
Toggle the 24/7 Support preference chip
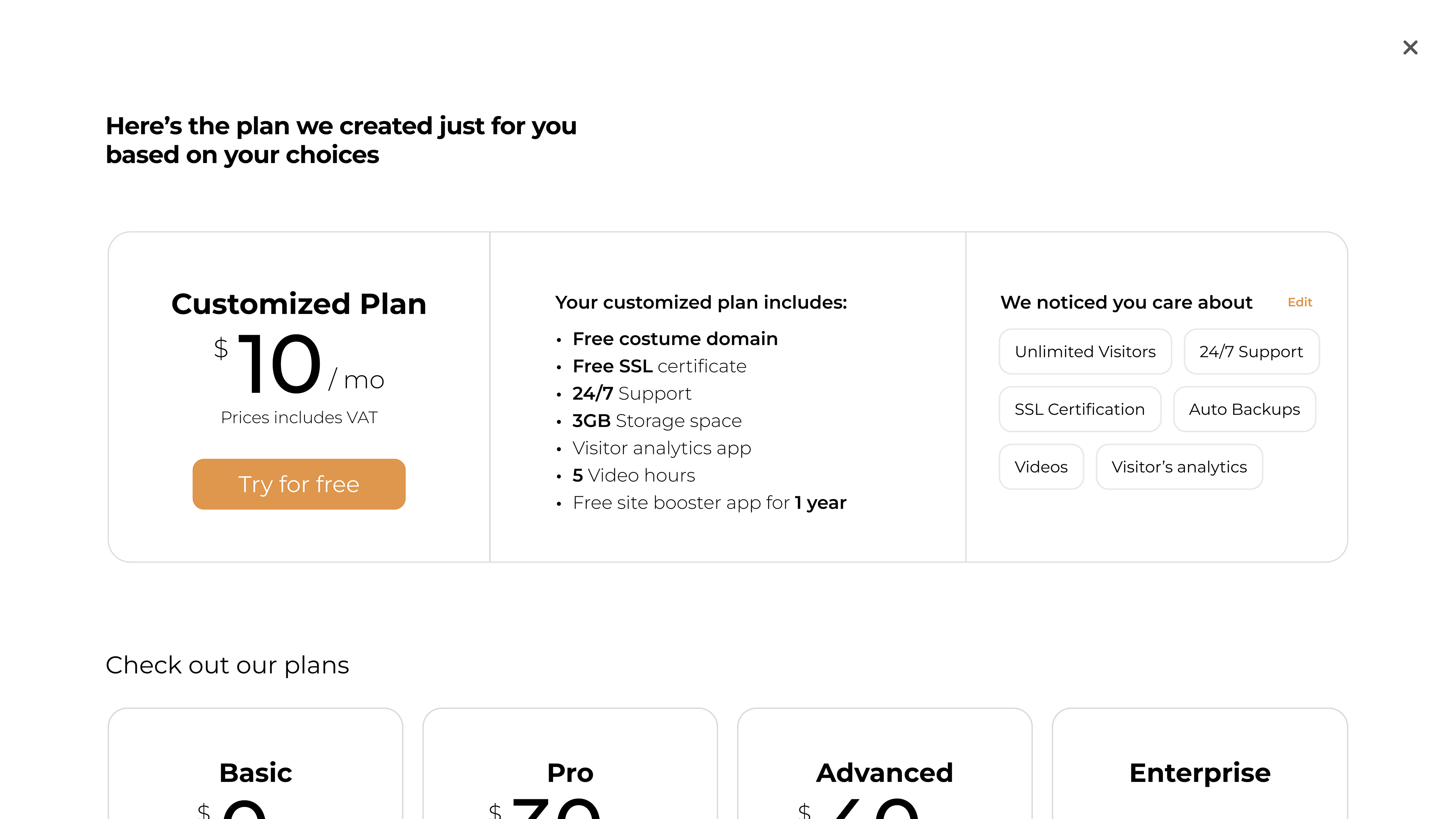1251,351
